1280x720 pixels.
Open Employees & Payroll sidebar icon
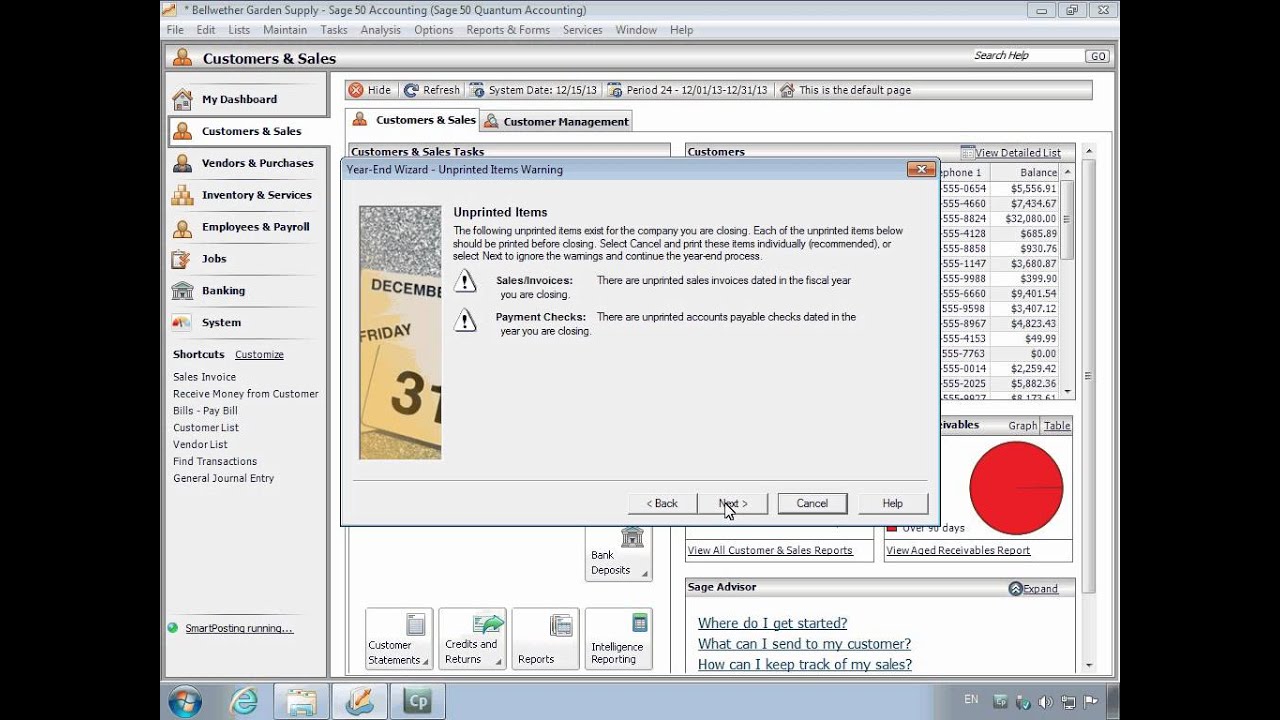coord(182,227)
